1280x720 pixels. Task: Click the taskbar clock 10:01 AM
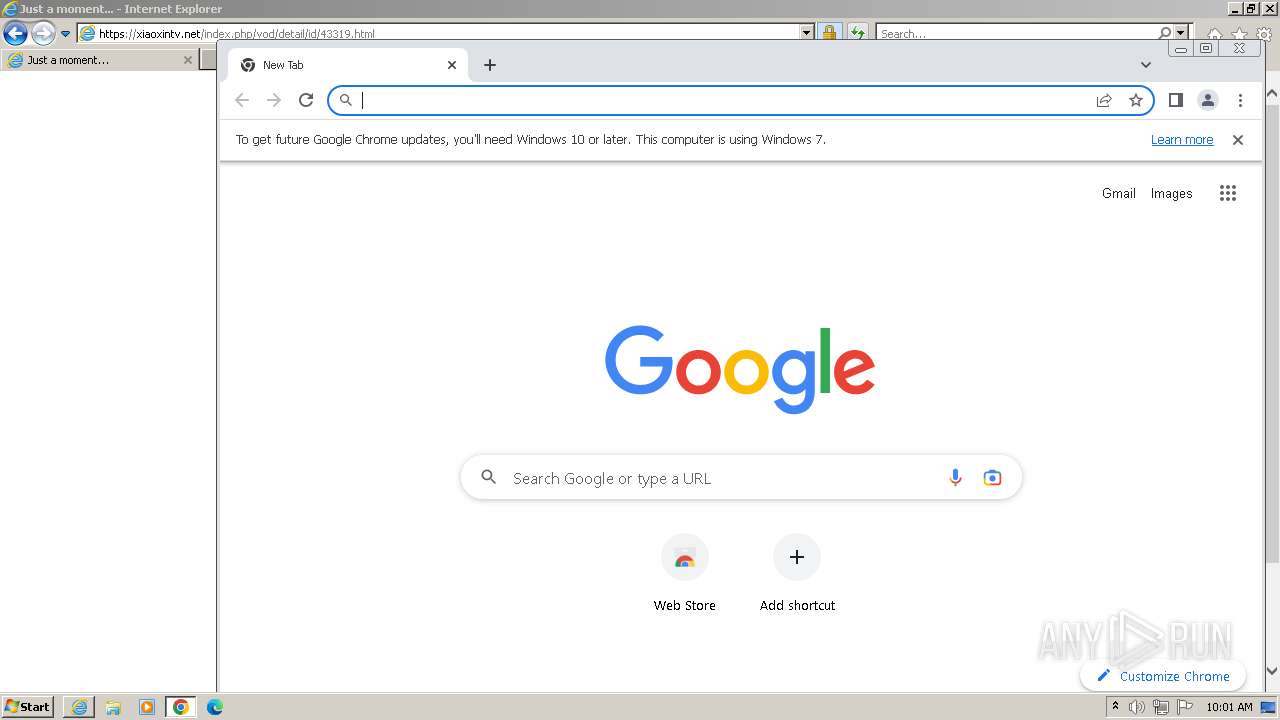pyautogui.click(x=1229, y=707)
